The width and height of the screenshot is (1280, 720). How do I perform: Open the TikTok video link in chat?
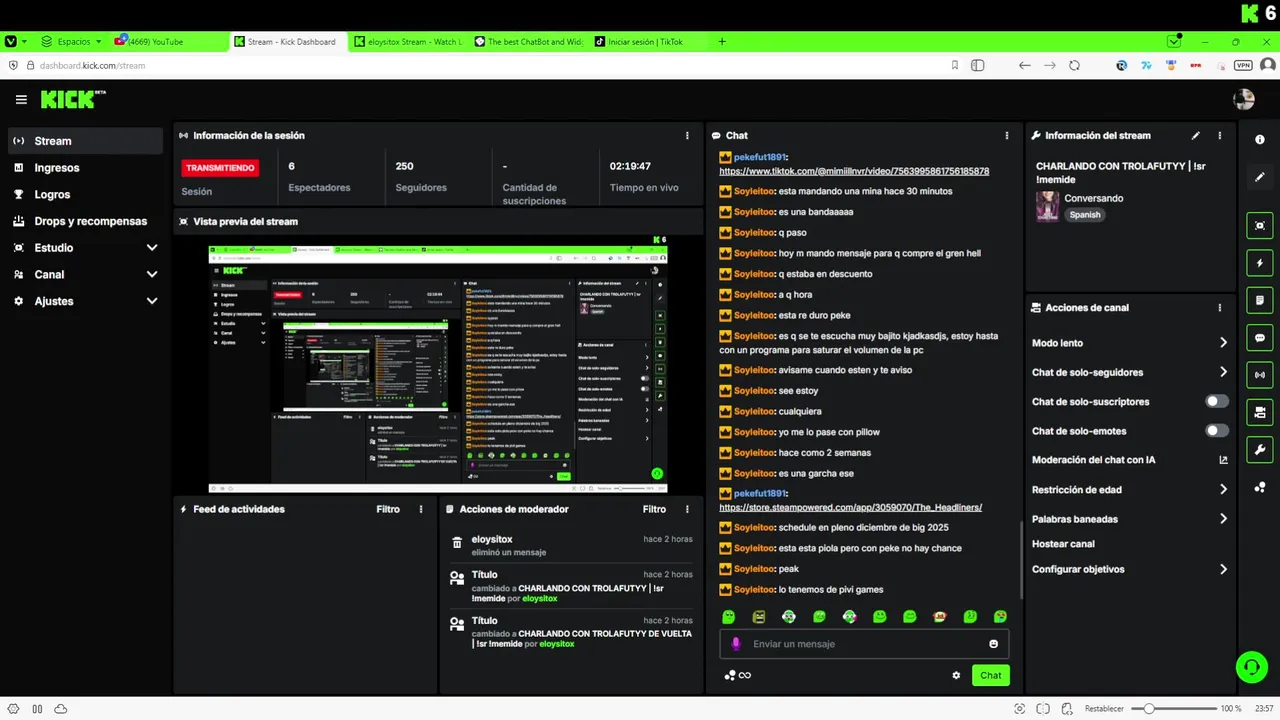point(854,171)
